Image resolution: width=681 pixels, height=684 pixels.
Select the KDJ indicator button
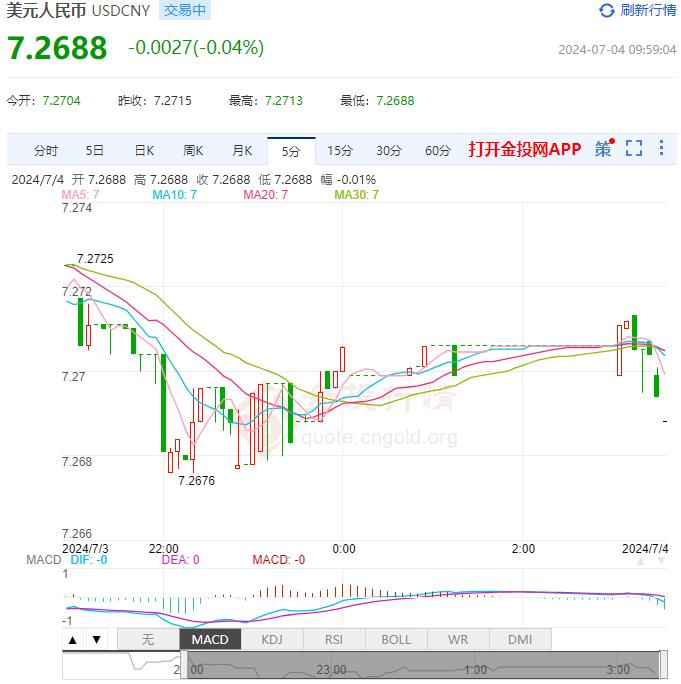click(272, 640)
